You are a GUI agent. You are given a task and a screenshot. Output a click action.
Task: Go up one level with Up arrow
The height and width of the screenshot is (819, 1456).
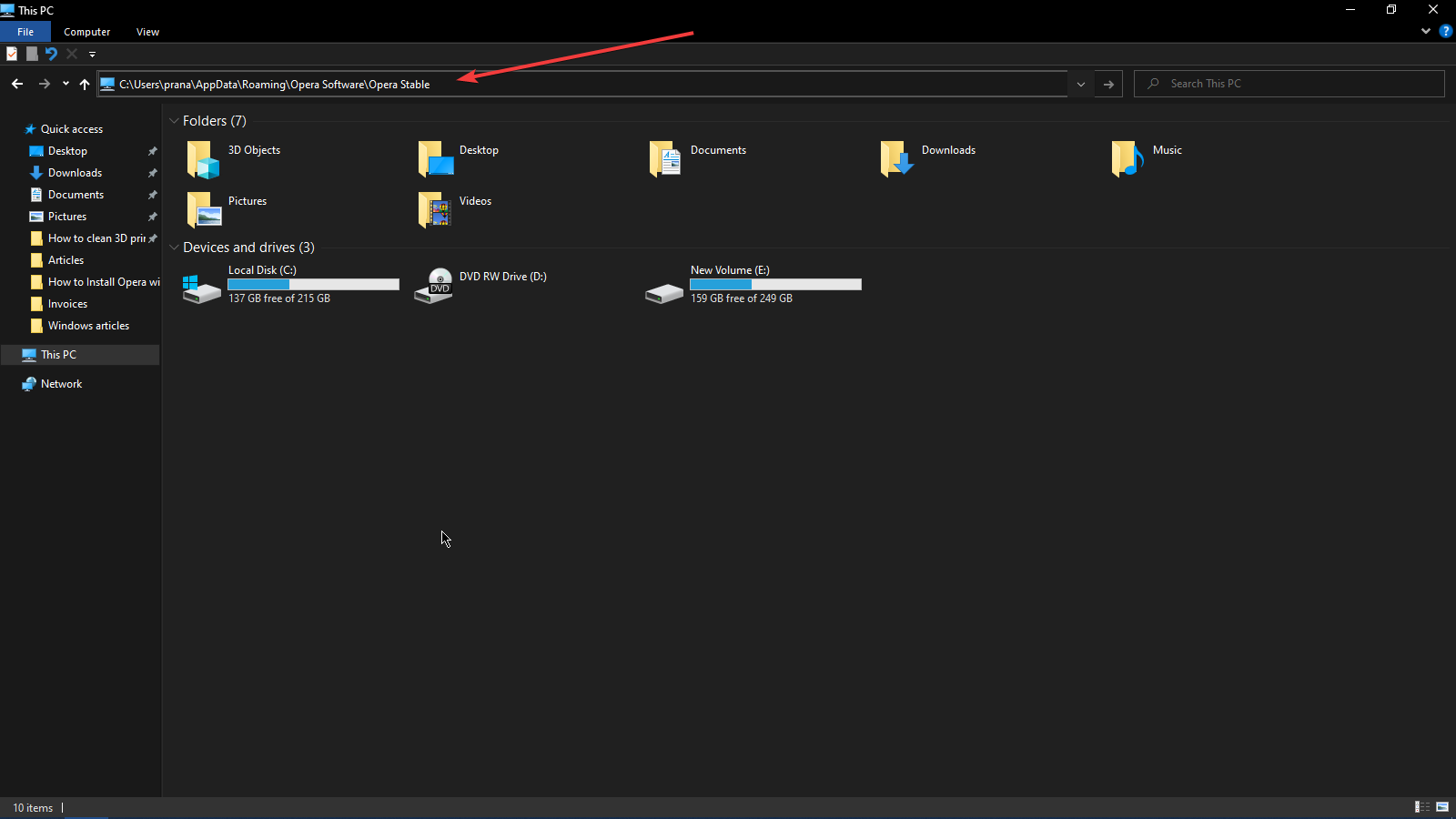[x=85, y=84]
